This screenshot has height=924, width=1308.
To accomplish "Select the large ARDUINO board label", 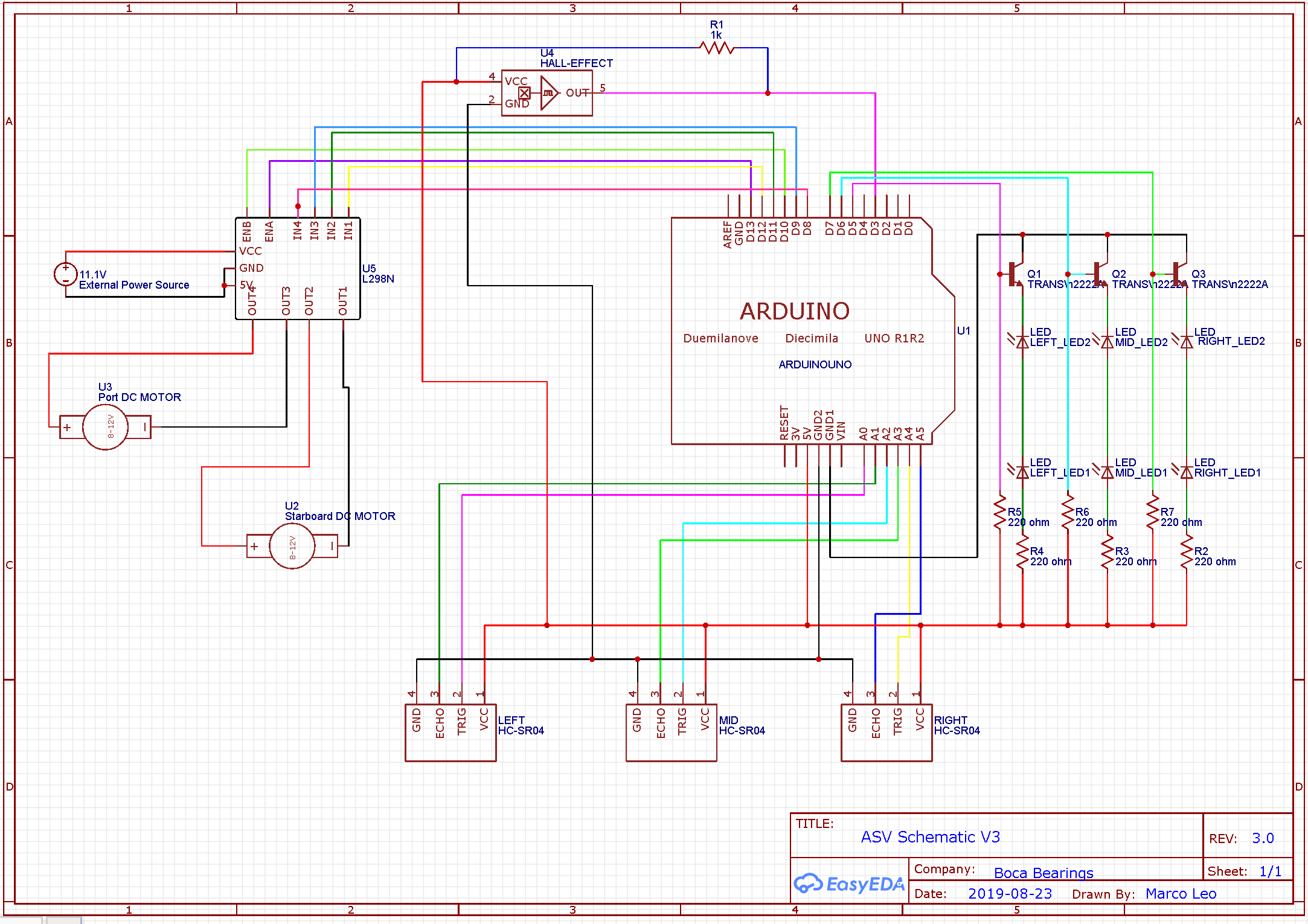I will (x=795, y=312).
